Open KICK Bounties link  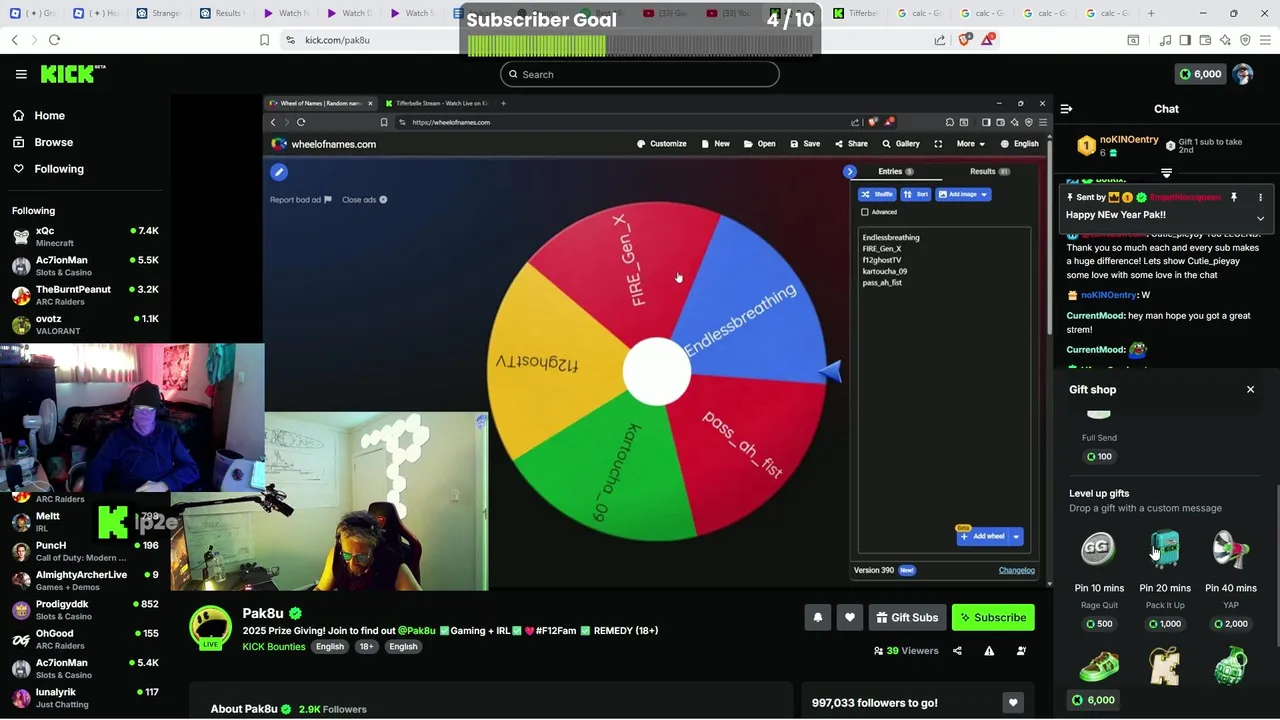pyautogui.click(x=274, y=647)
